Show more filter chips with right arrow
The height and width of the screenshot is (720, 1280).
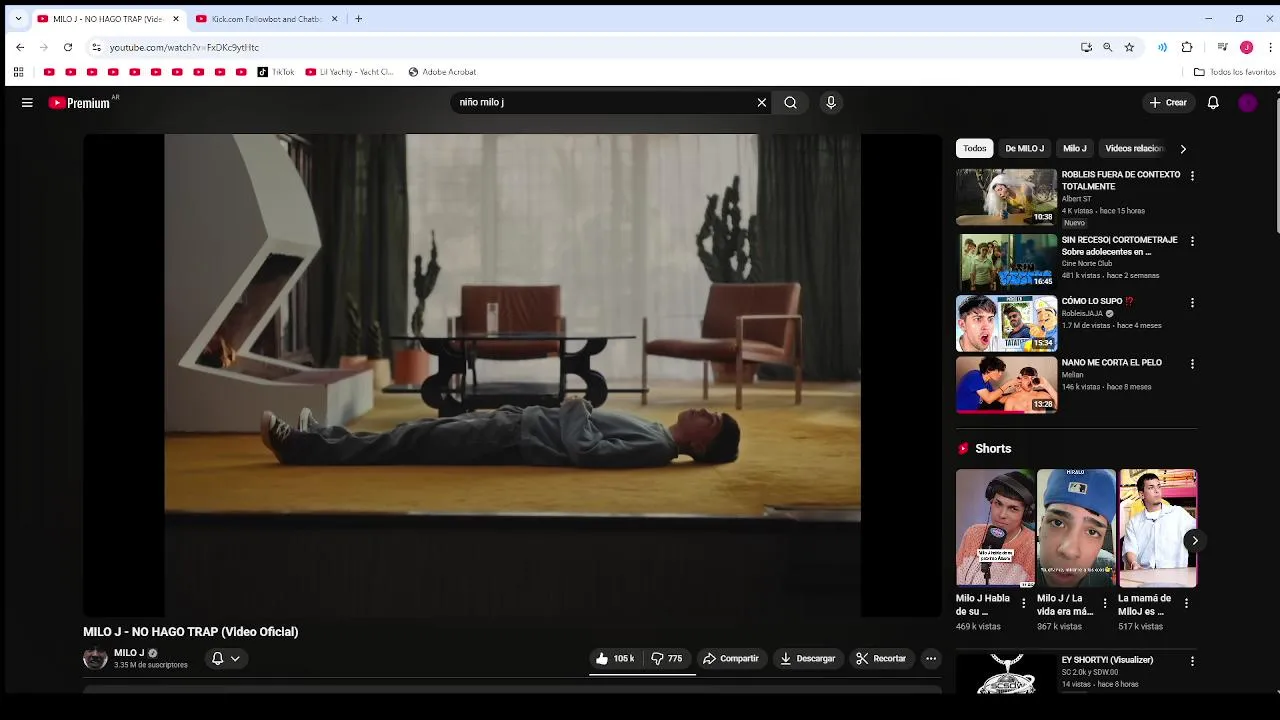(1183, 149)
